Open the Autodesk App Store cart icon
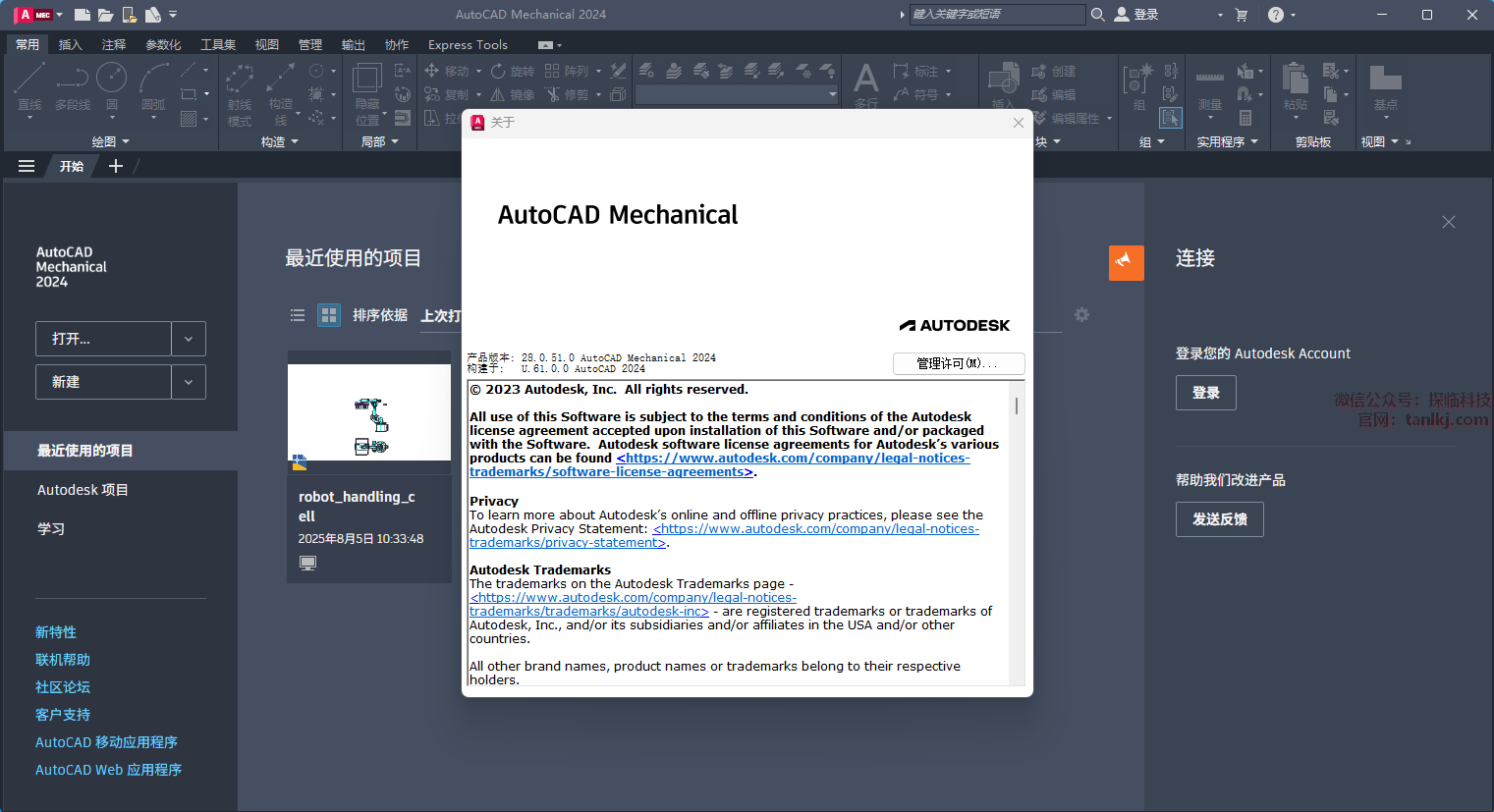The width and height of the screenshot is (1494, 812). click(1241, 15)
